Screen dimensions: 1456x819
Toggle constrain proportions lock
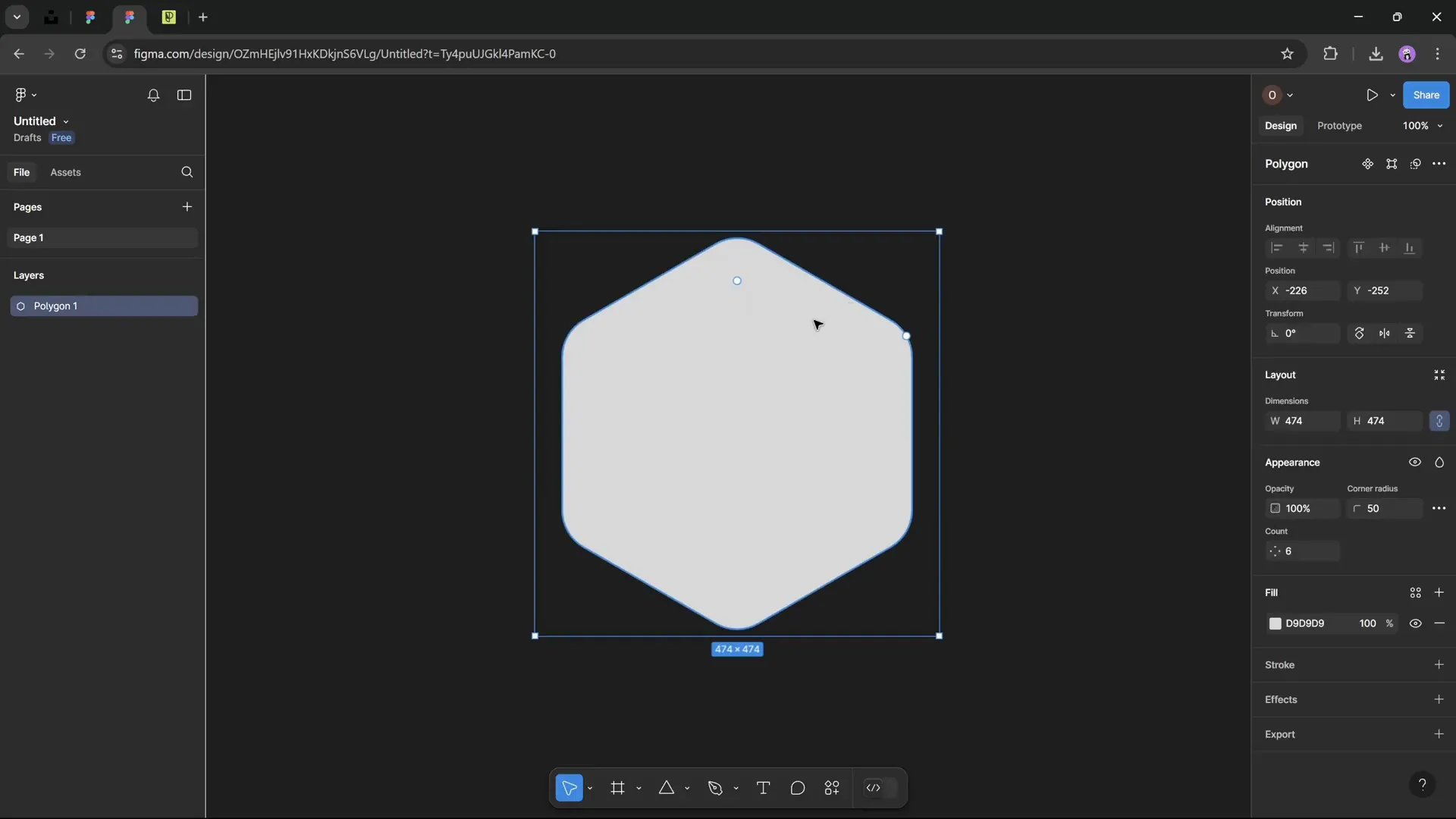pyautogui.click(x=1439, y=421)
